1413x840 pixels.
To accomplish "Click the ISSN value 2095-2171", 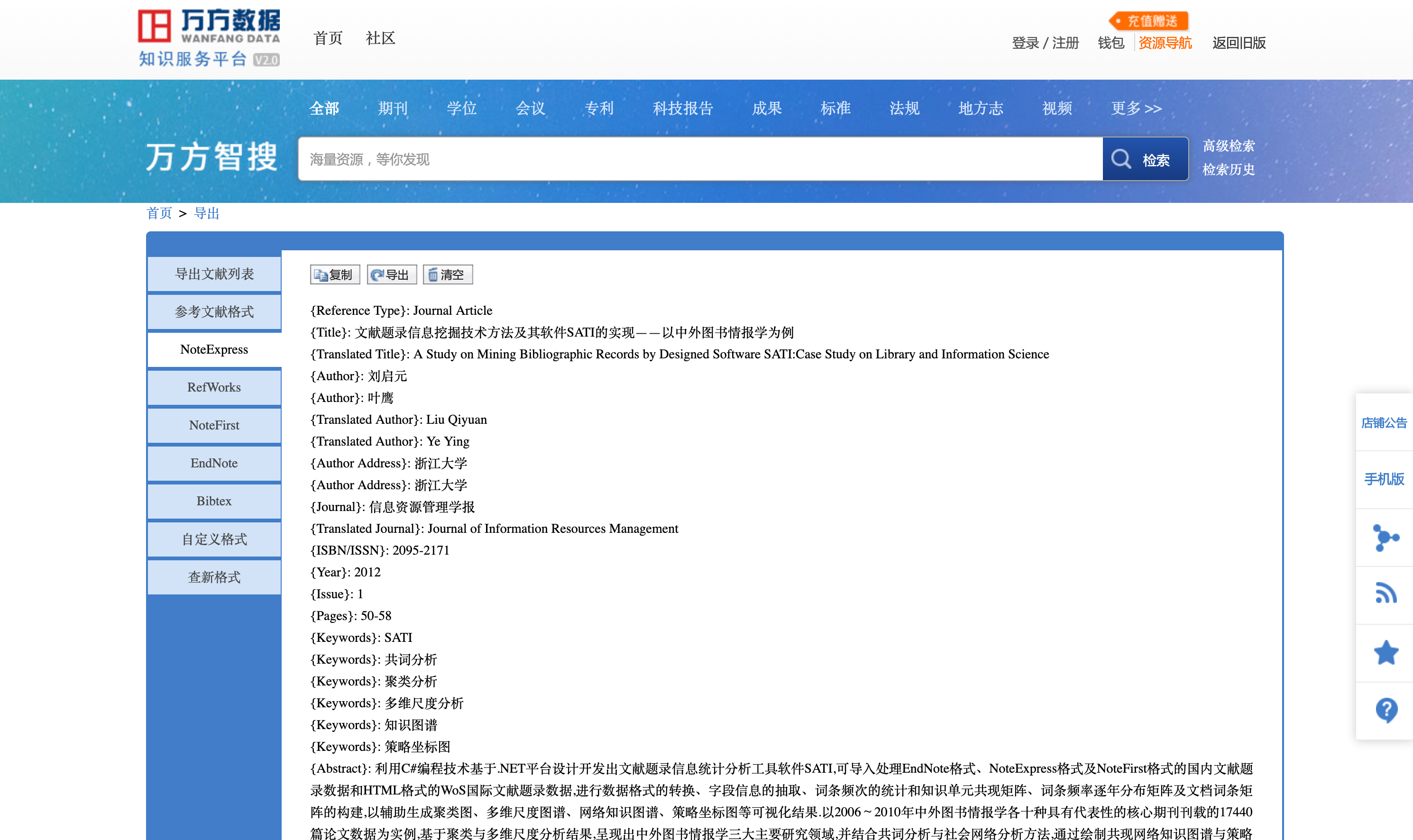I will [x=421, y=550].
